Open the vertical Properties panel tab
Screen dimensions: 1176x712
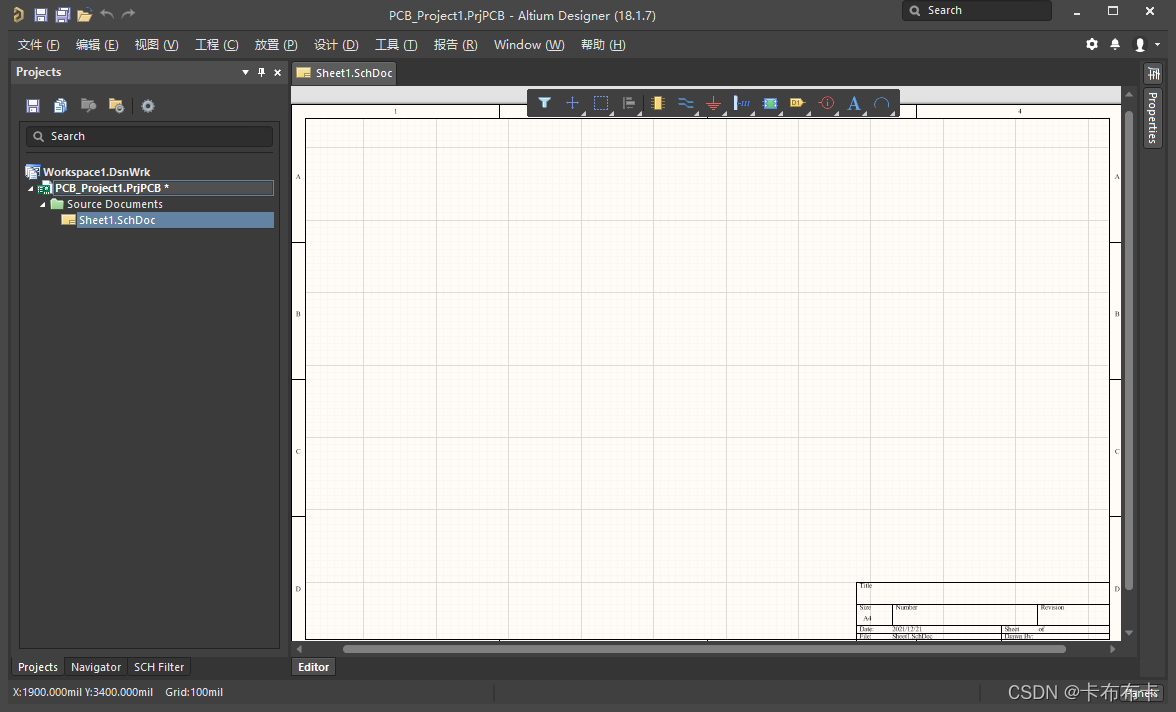click(1153, 117)
